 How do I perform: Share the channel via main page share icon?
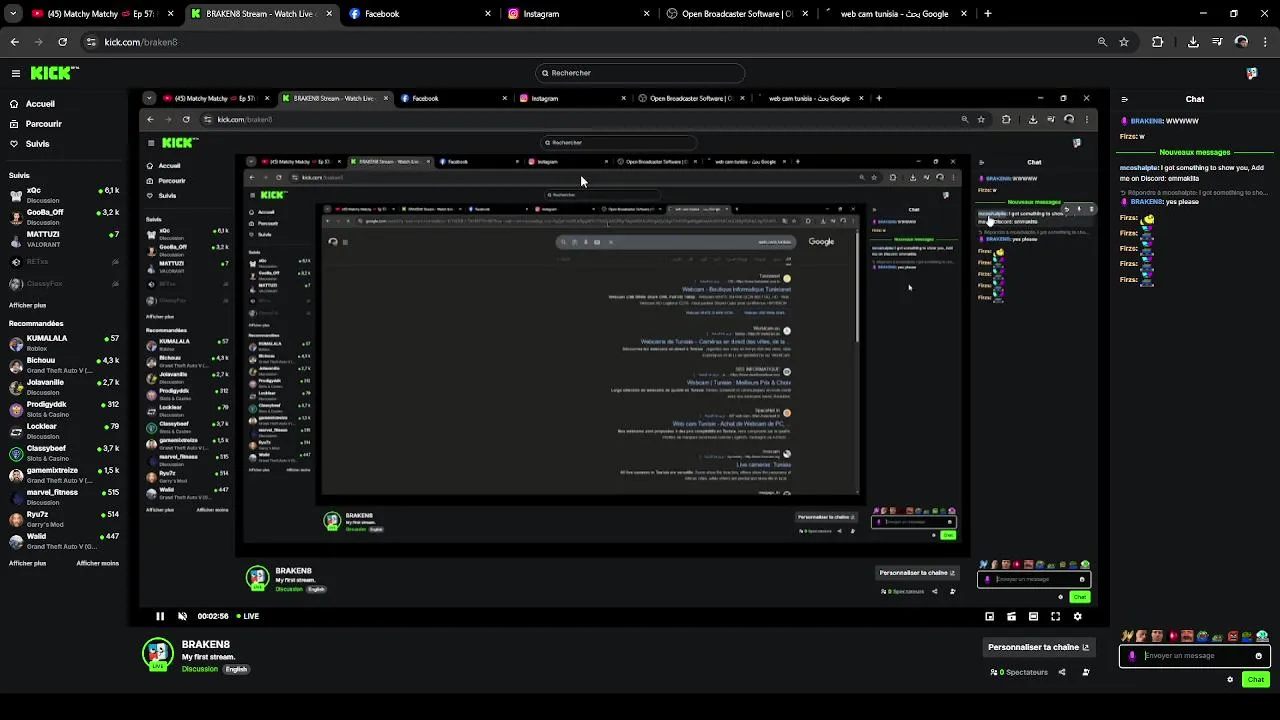click(1062, 672)
